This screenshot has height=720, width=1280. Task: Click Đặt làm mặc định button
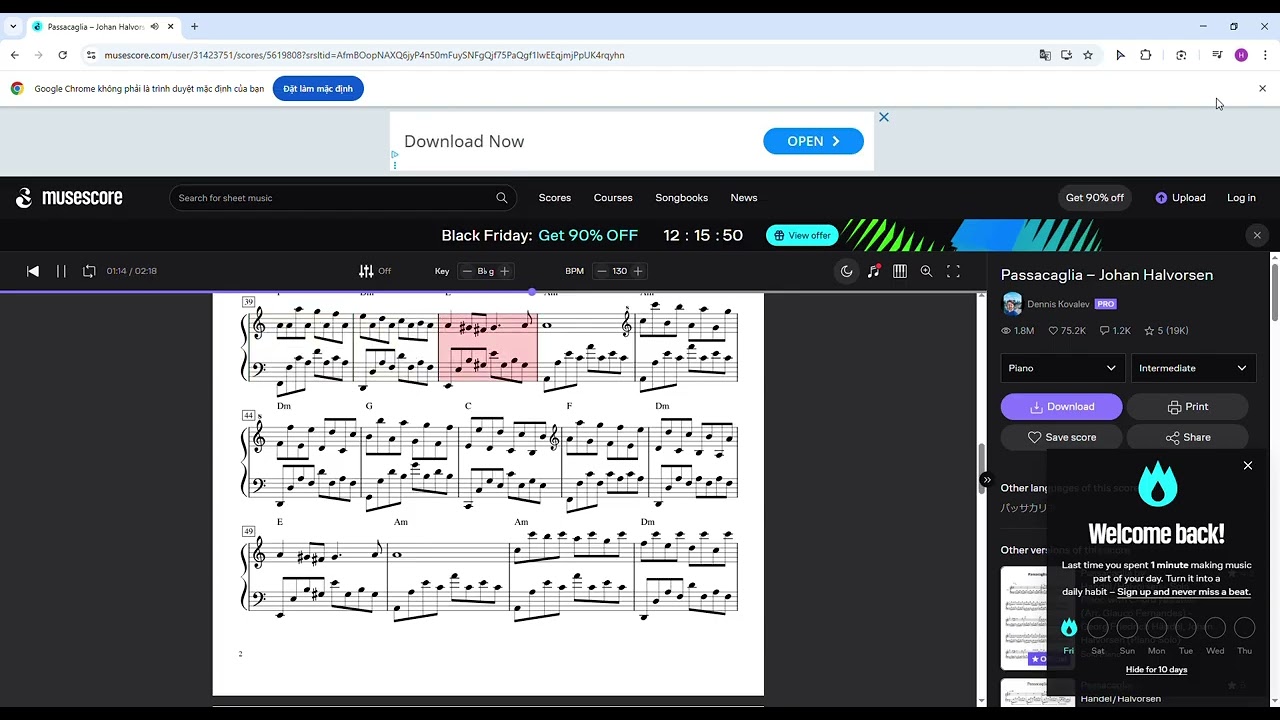pos(318,89)
